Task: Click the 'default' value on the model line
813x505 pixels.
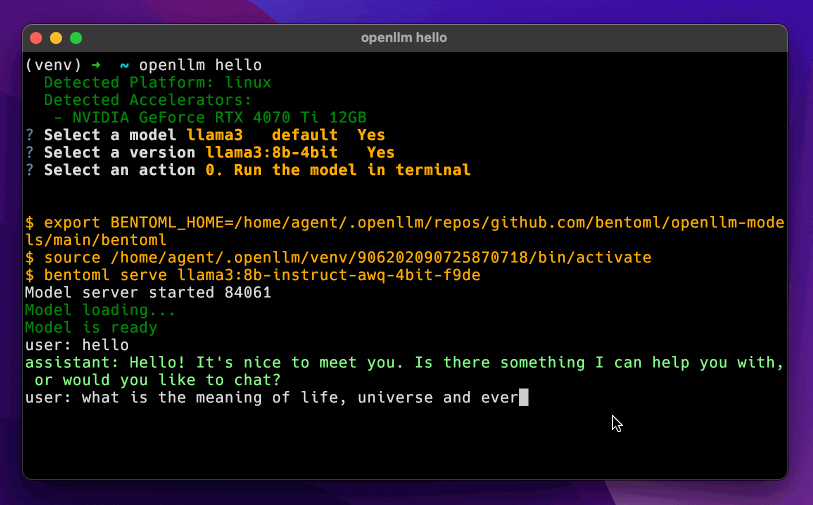Action: pyautogui.click(x=304, y=135)
